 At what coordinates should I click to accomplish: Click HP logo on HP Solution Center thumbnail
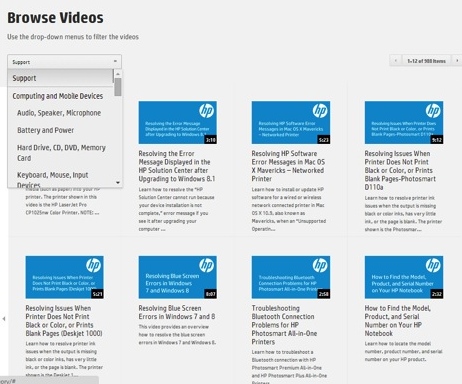206,111
